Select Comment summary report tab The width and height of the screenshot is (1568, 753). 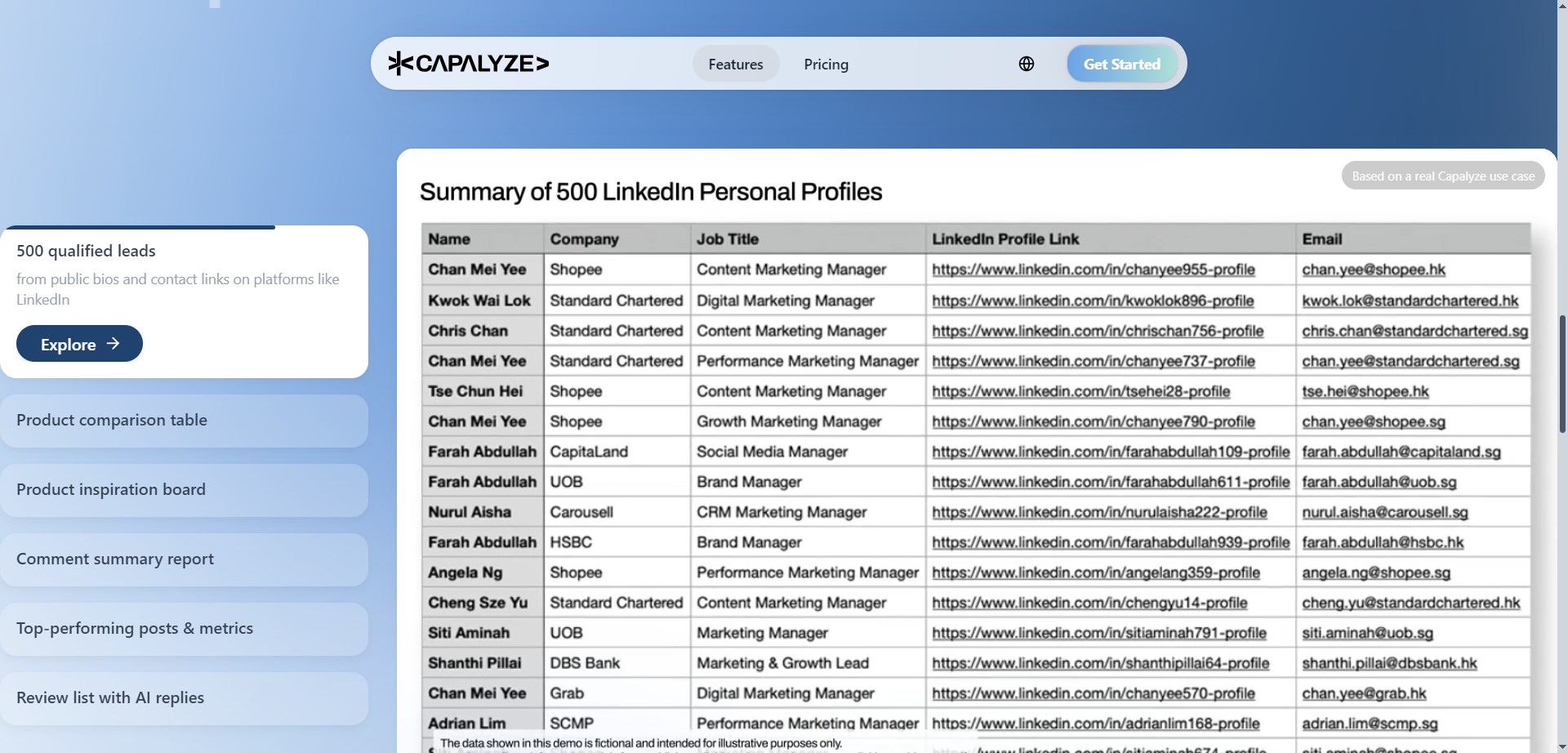point(184,559)
